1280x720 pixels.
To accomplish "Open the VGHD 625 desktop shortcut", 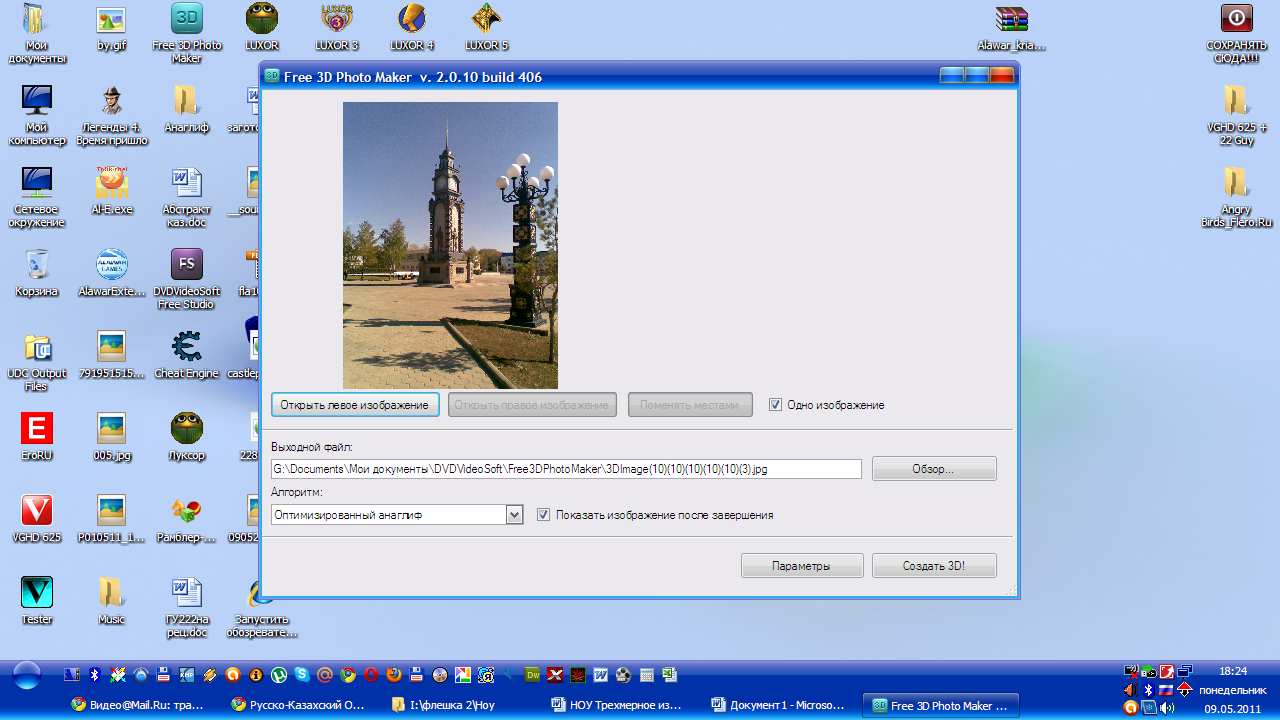I will [37, 519].
